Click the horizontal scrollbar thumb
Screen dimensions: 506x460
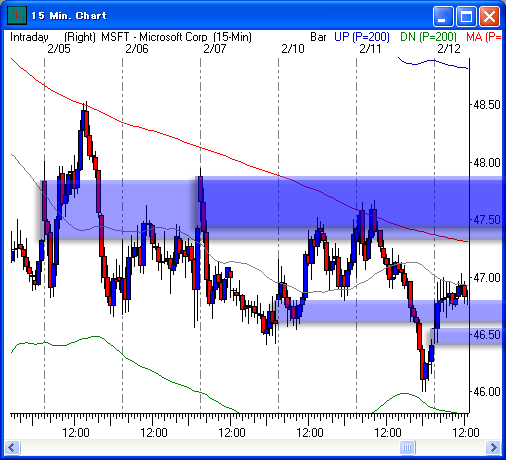click(x=407, y=447)
